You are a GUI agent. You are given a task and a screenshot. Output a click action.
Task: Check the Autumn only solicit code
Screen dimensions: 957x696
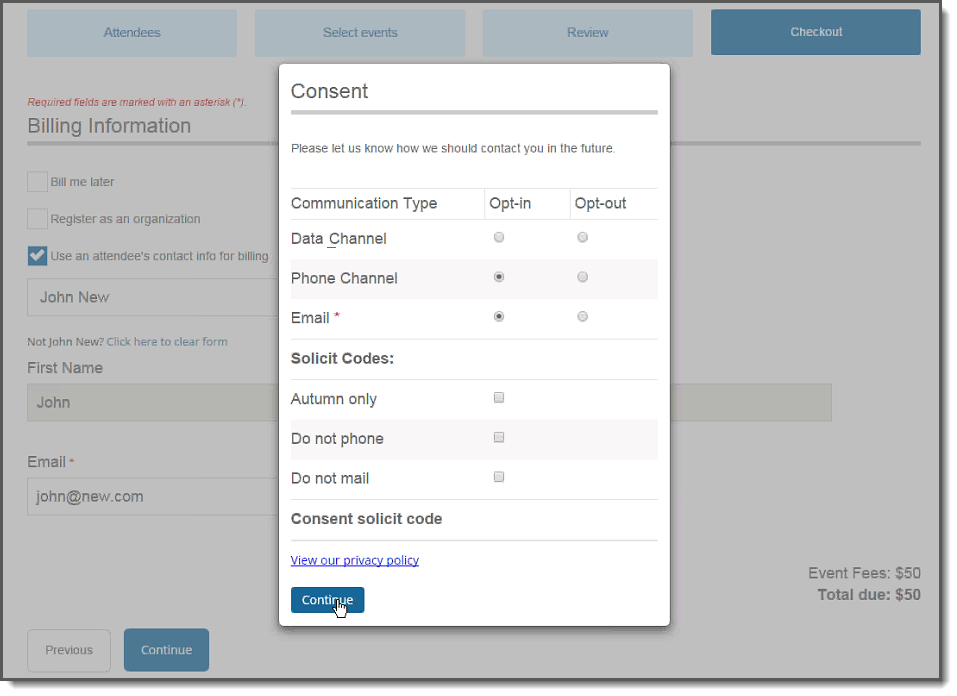coord(499,398)
